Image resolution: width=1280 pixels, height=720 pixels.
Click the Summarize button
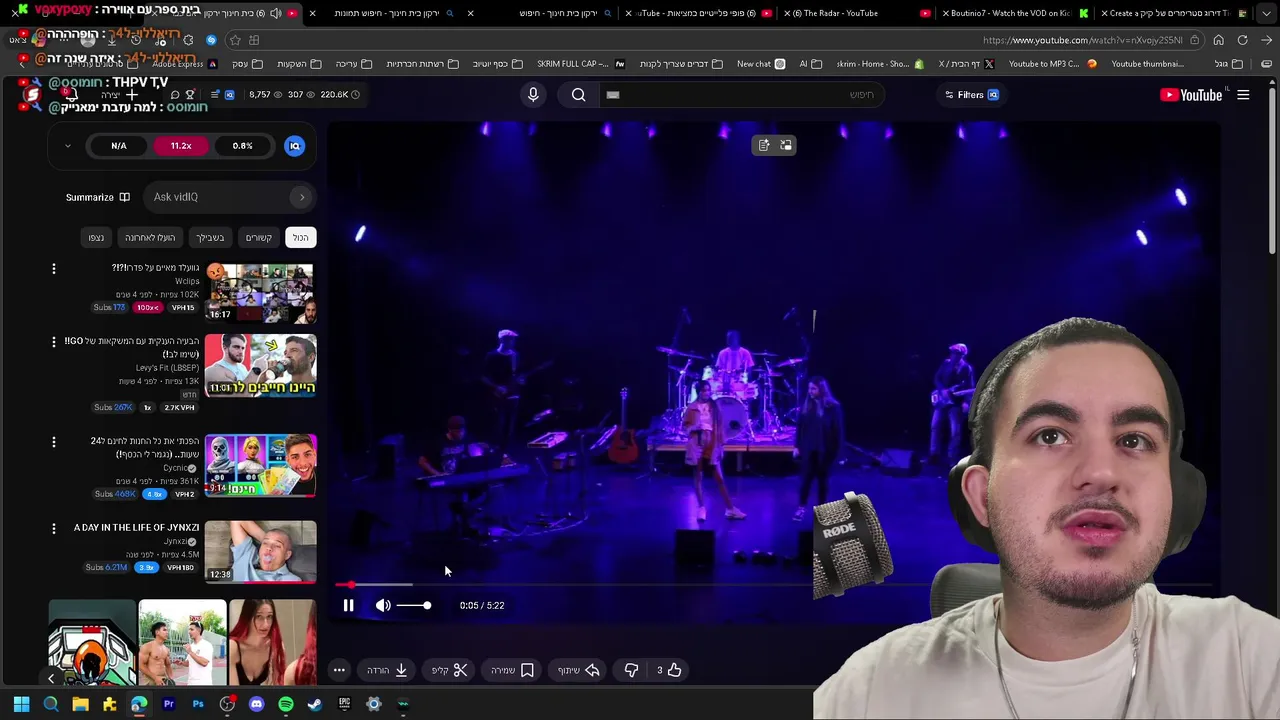pos(98,197)
